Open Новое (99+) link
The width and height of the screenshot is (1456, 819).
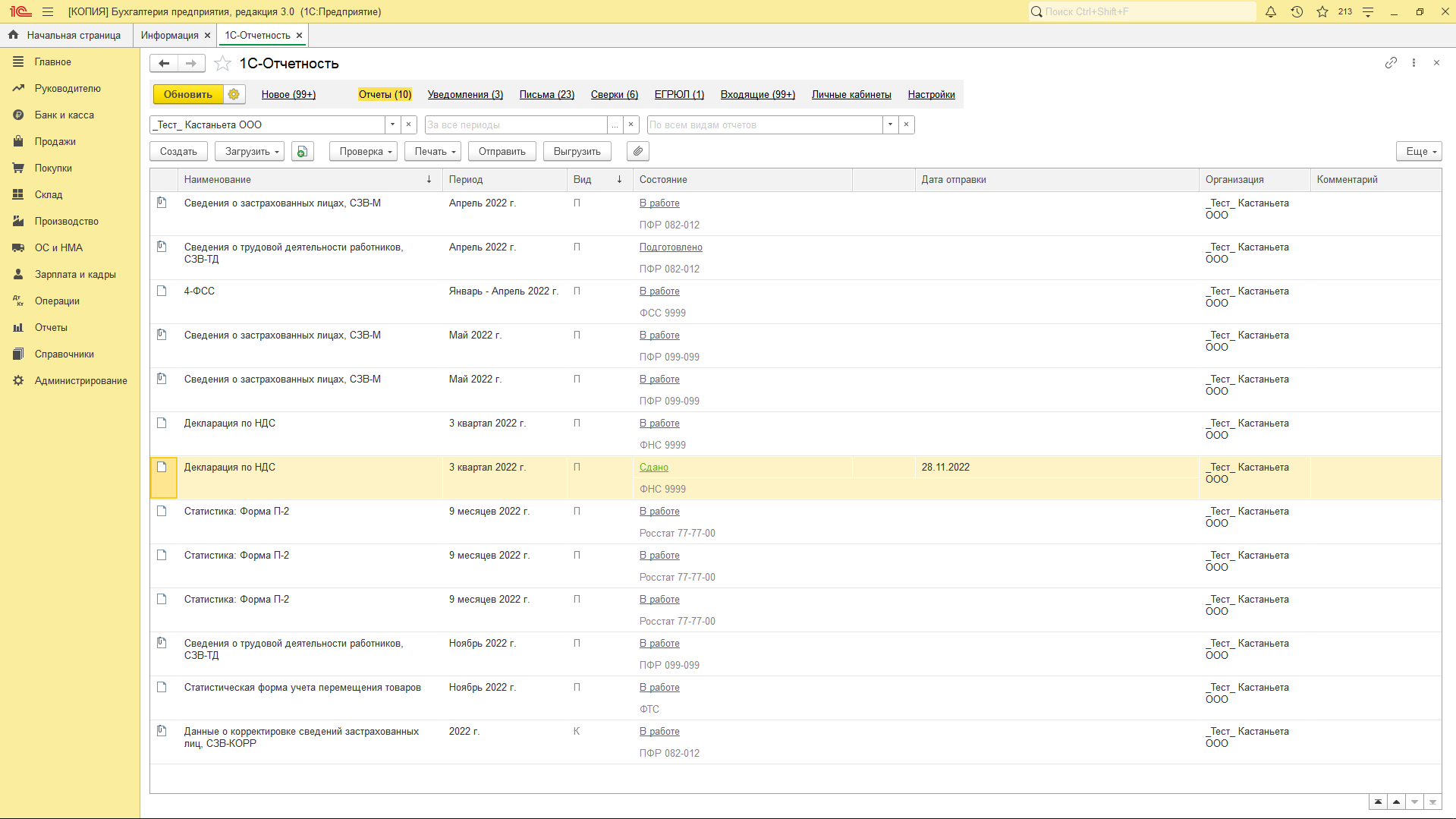point(288,95)
